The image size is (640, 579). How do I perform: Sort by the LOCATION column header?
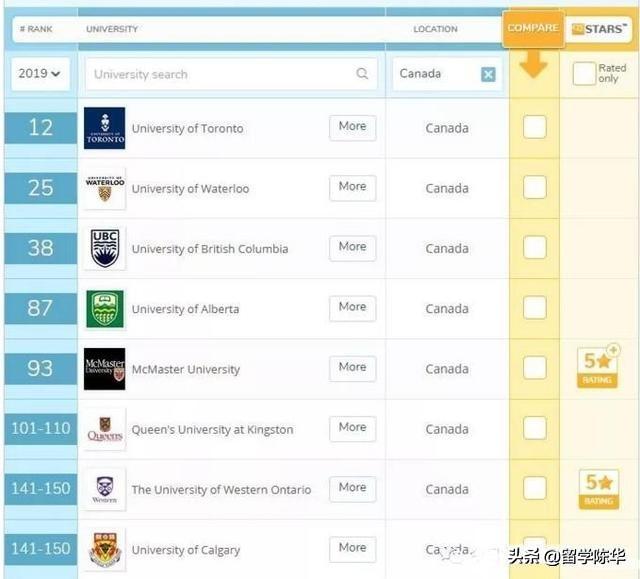pos(435,29)
